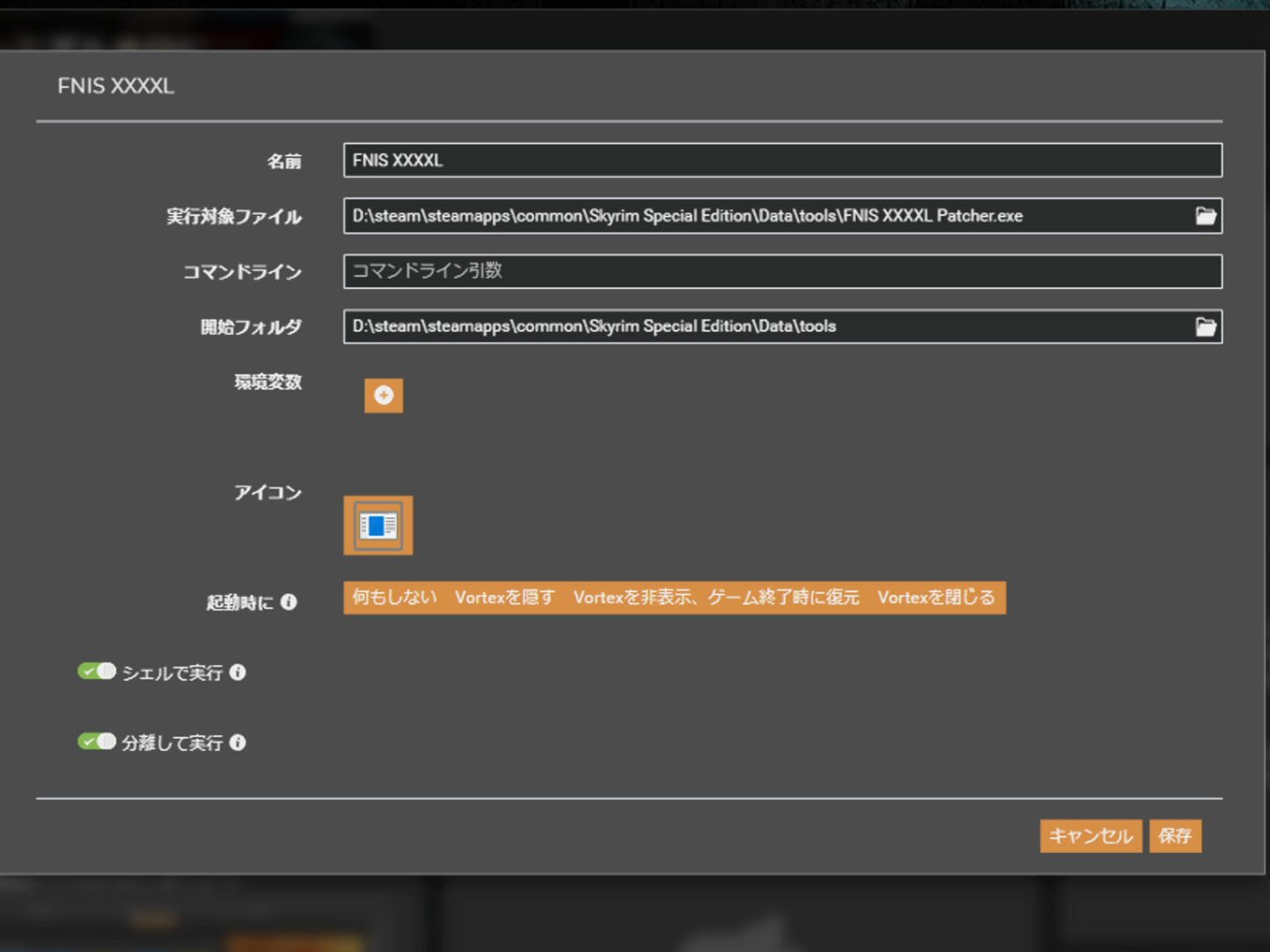Screen dimensions: 1270x952
Task: Cancel with the キャンセル button
Action: point(1091,837)
